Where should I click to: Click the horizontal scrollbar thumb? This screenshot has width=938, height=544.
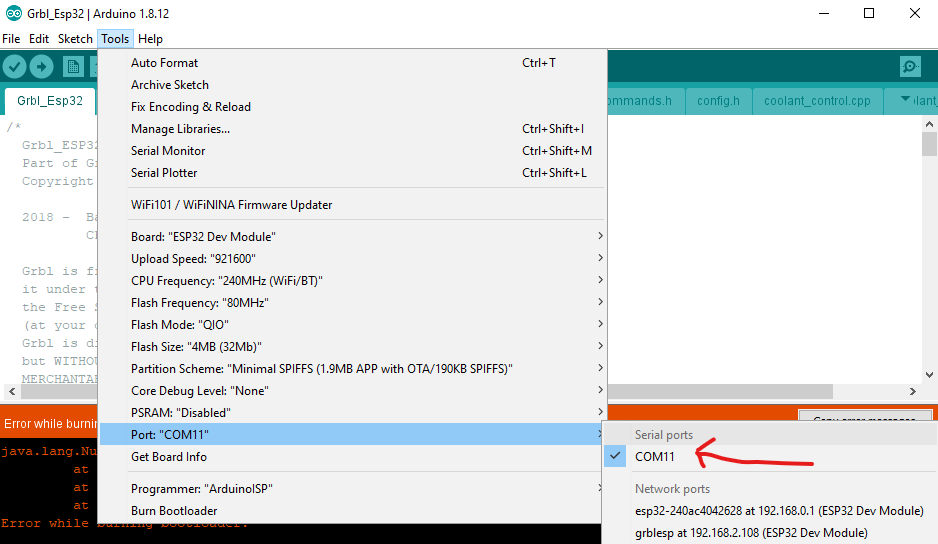click(720, 391)
